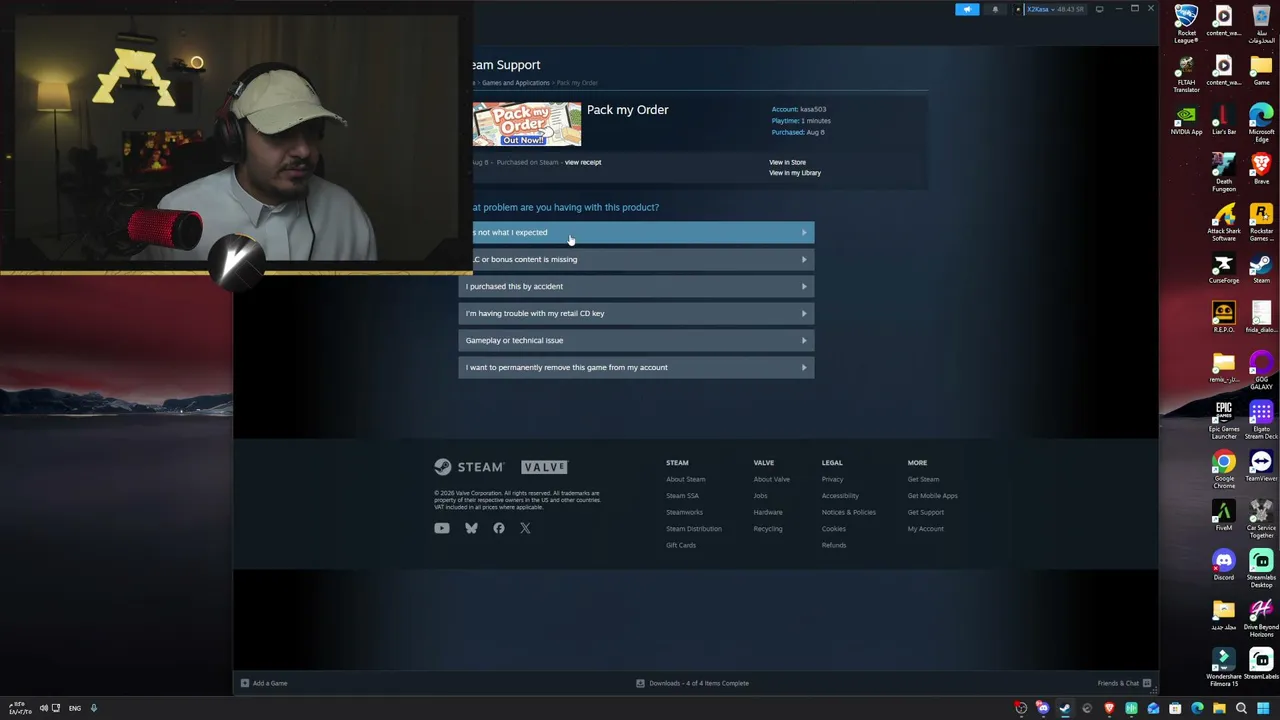Open Steam SSA footer link
Viewport: 1280px width, 720px height.
(683, 496)
